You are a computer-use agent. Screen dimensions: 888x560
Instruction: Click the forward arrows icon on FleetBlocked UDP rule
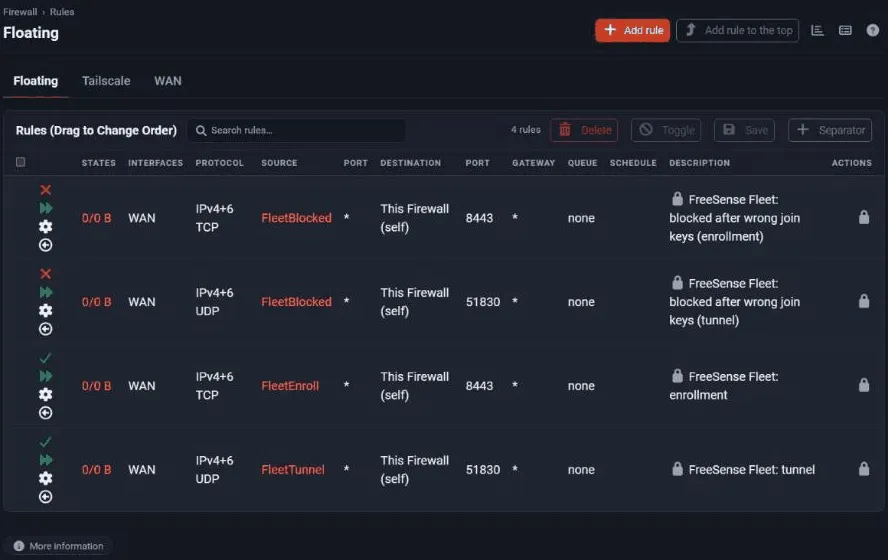point(45,292)
